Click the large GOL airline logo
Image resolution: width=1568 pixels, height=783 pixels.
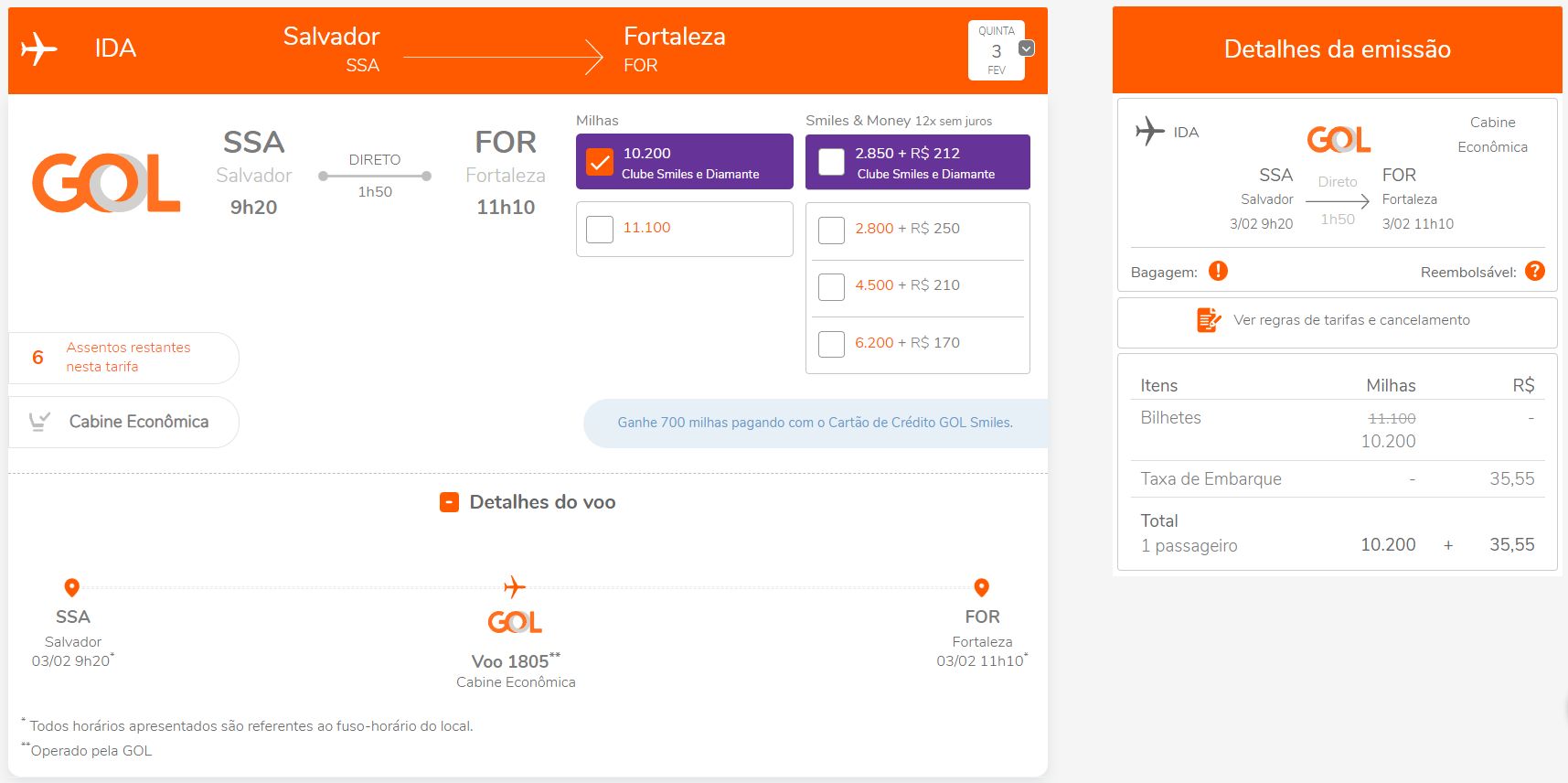[106, 183]
